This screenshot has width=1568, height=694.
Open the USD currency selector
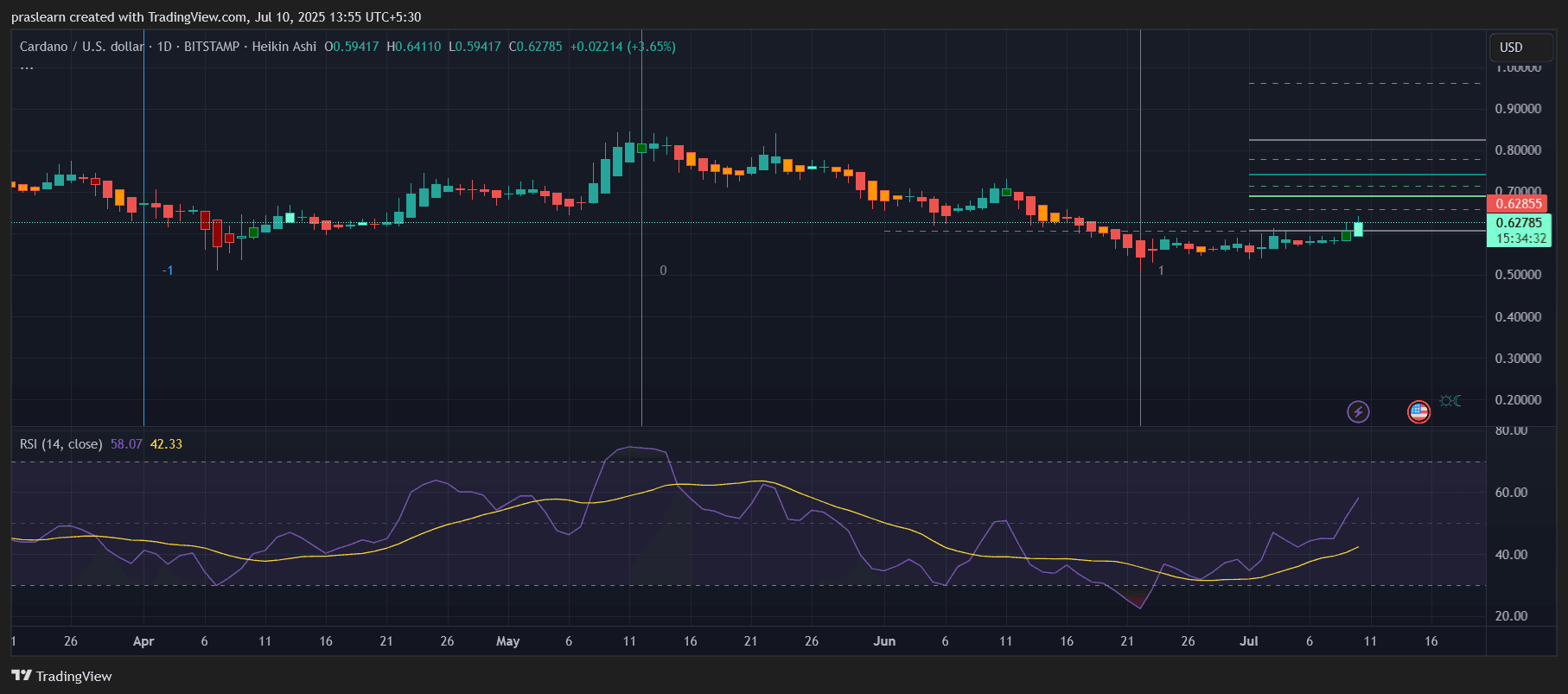point(1521,48)
